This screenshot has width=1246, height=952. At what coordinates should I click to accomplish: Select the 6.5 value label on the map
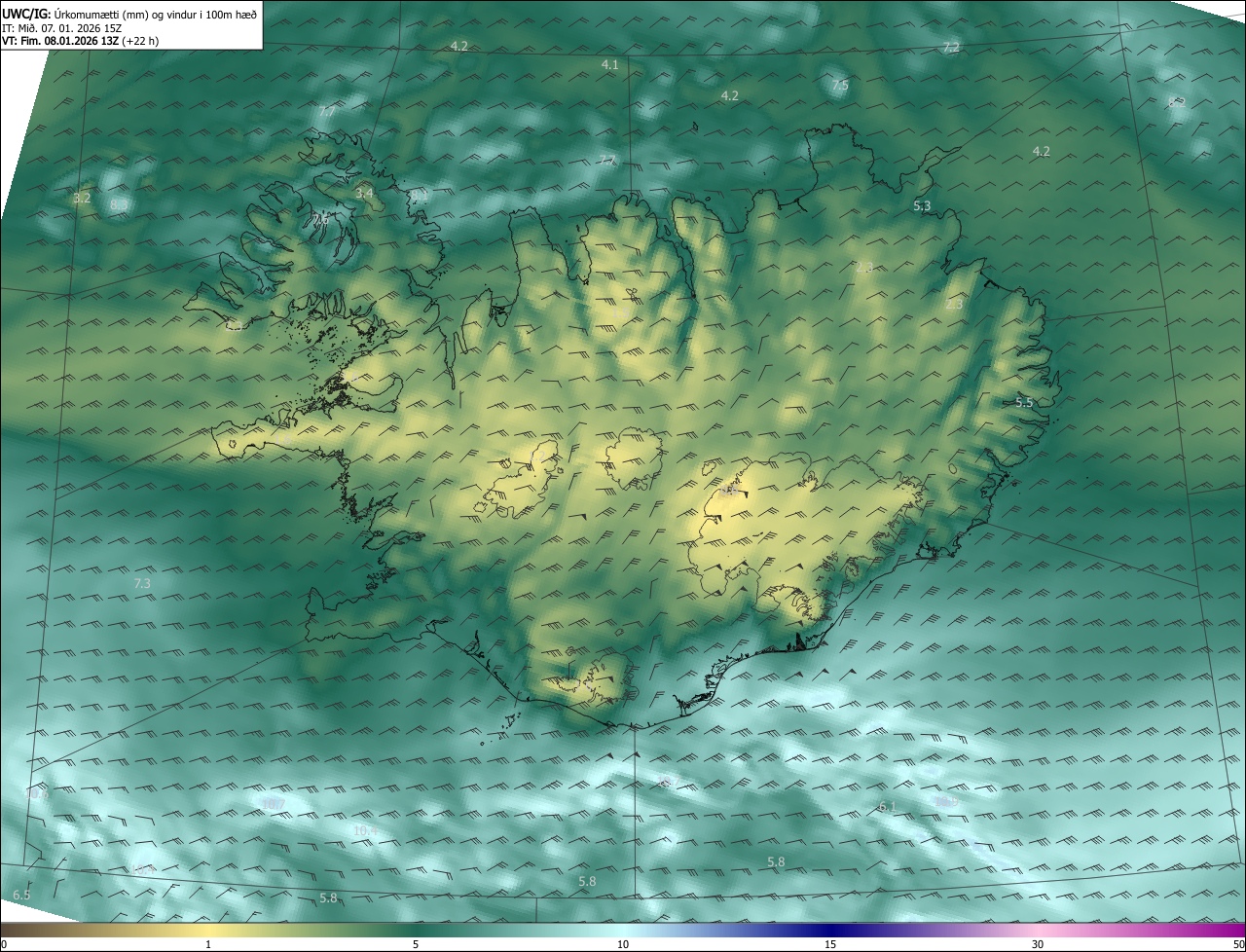click(21, 895)
